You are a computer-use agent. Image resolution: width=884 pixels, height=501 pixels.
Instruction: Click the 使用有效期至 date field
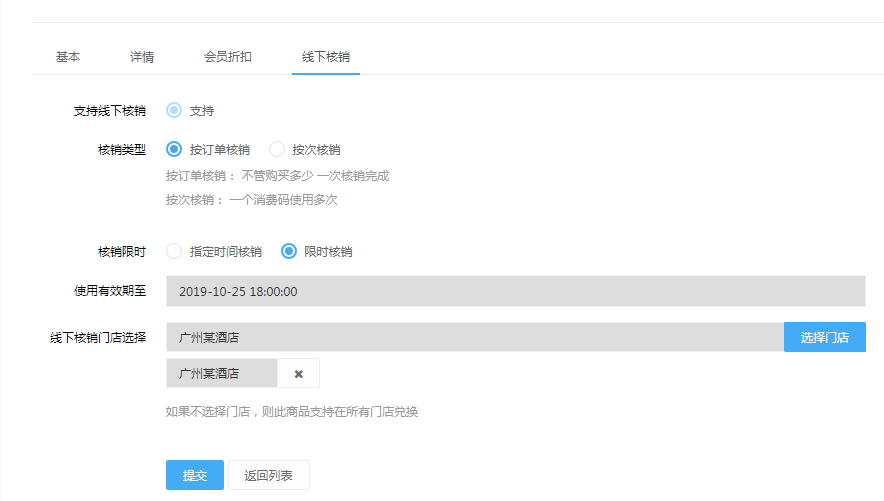coord(515,291)
